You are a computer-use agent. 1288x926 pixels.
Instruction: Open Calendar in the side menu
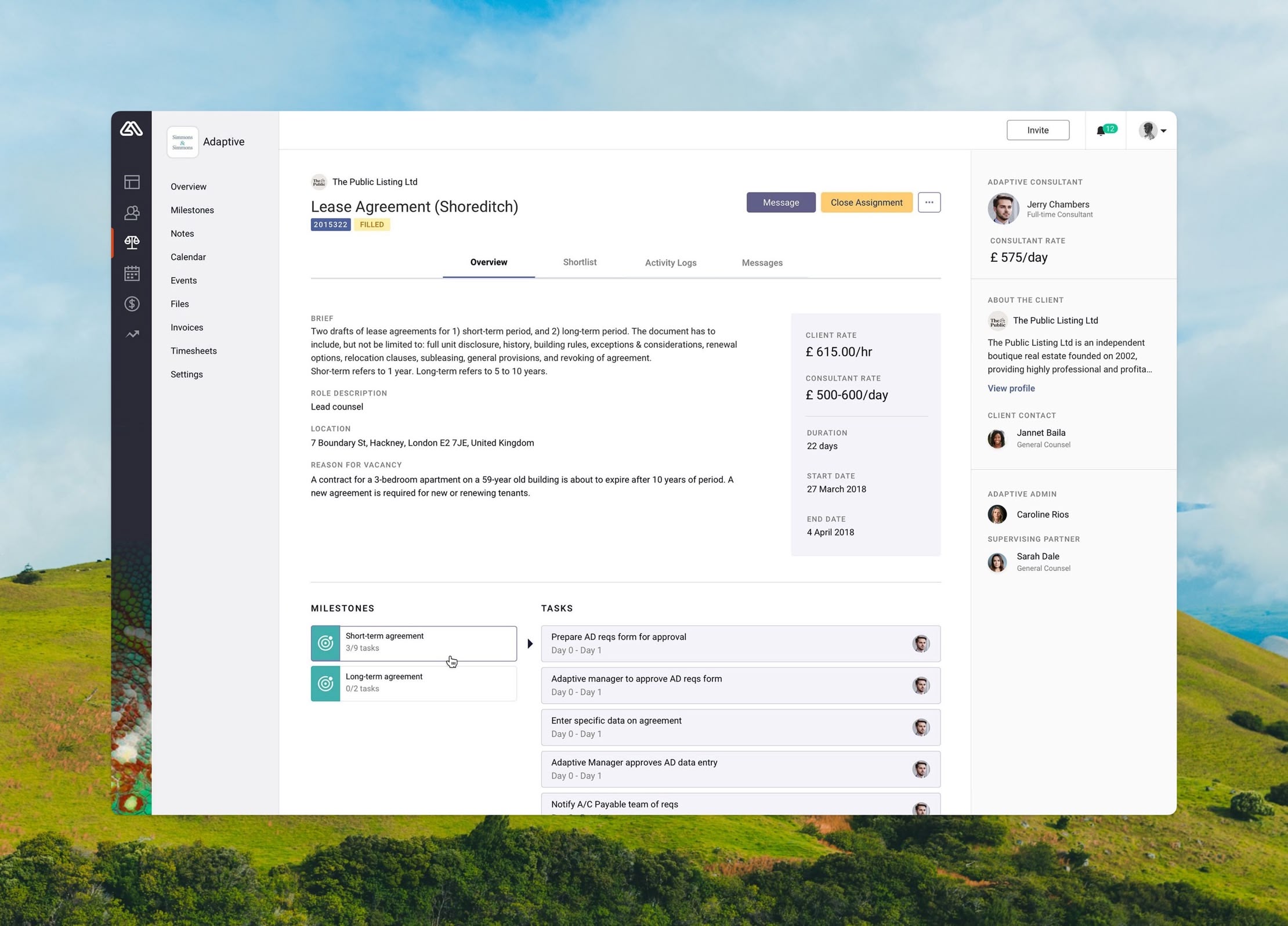[188, 257]
